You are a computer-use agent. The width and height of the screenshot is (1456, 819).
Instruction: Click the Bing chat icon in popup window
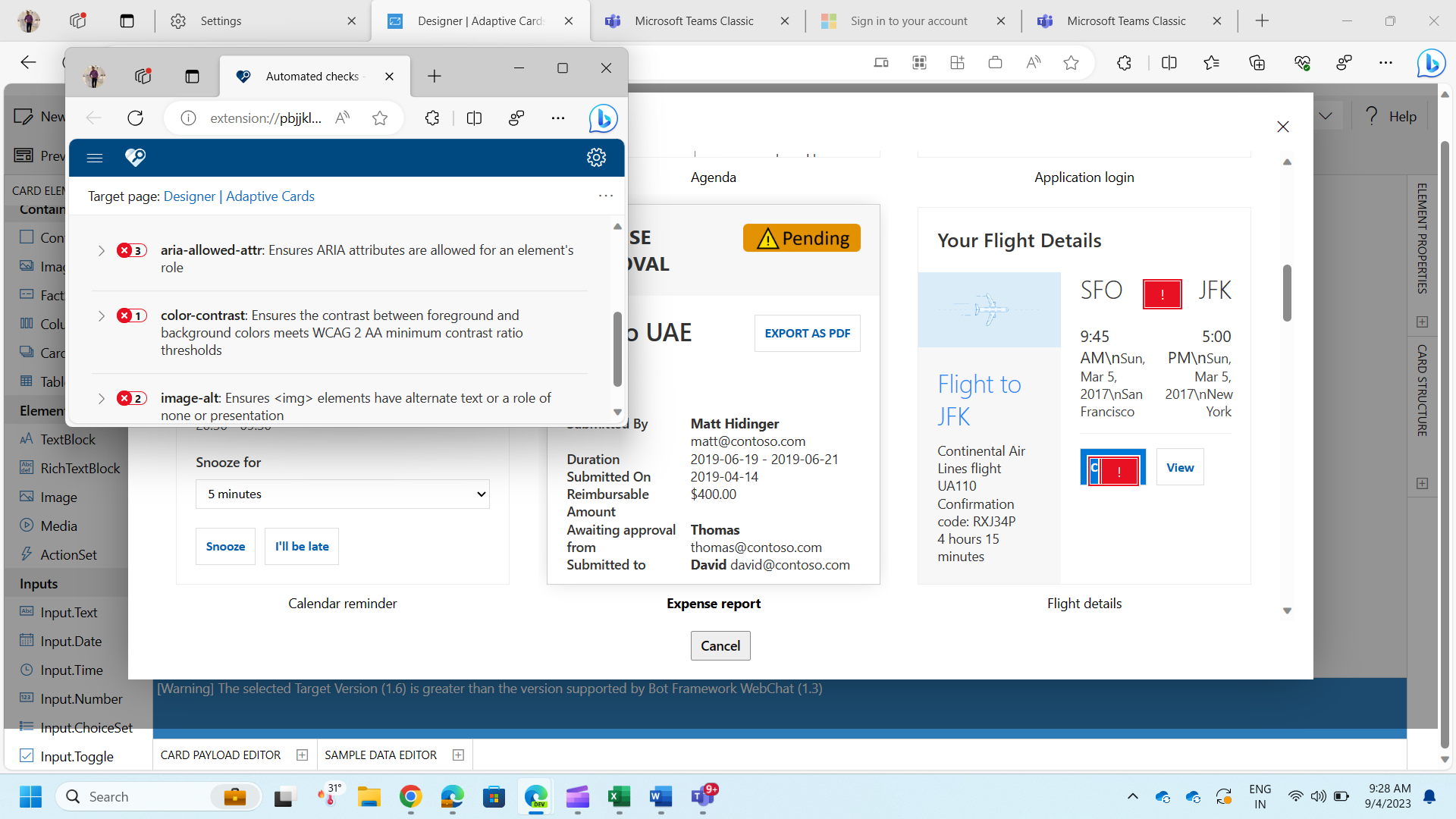(x=603, y=118)
